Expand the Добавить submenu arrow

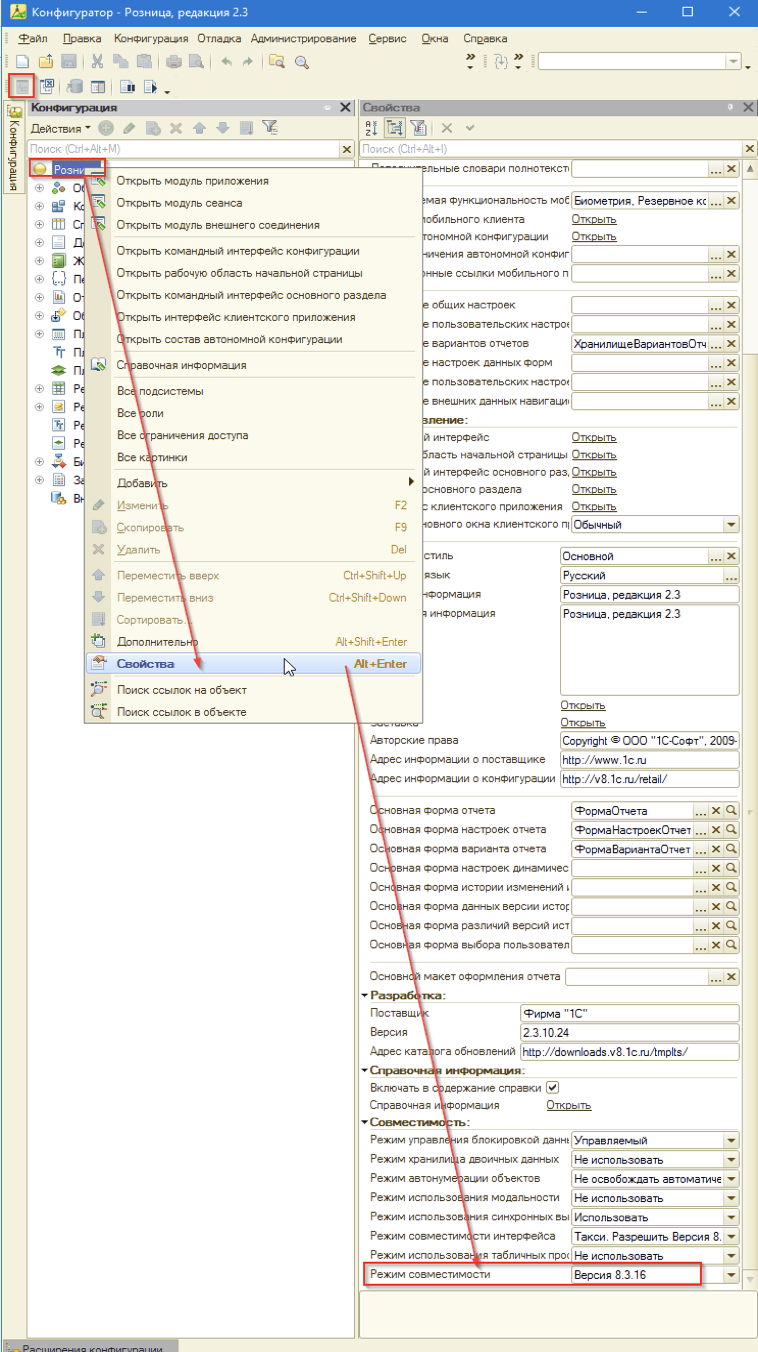tap(411, 483)
